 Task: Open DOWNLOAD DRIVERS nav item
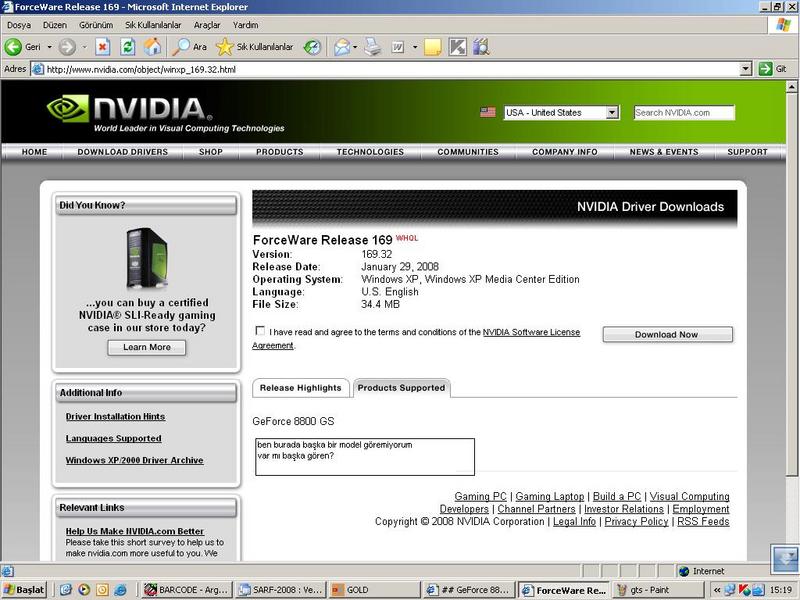pyautogui.click(x=122, y=152)
